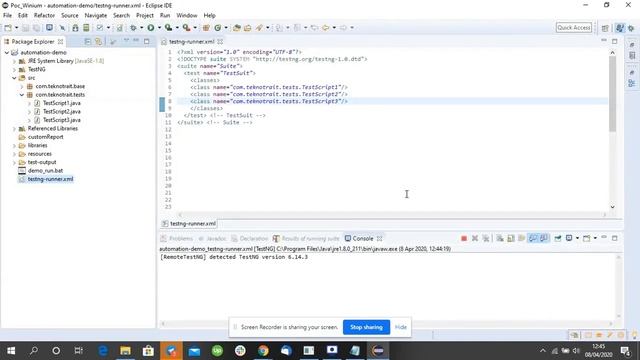640x360 pixels.
Task: Collapse com.teknotrait.tests package
Action: coord(22,95)
